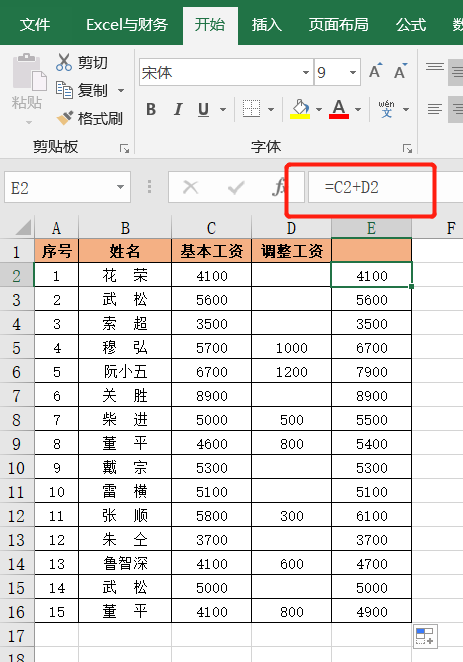This screenshot has width=463, height=662.
Task: Switch to the 插入 tab
Action: point(266,24)
